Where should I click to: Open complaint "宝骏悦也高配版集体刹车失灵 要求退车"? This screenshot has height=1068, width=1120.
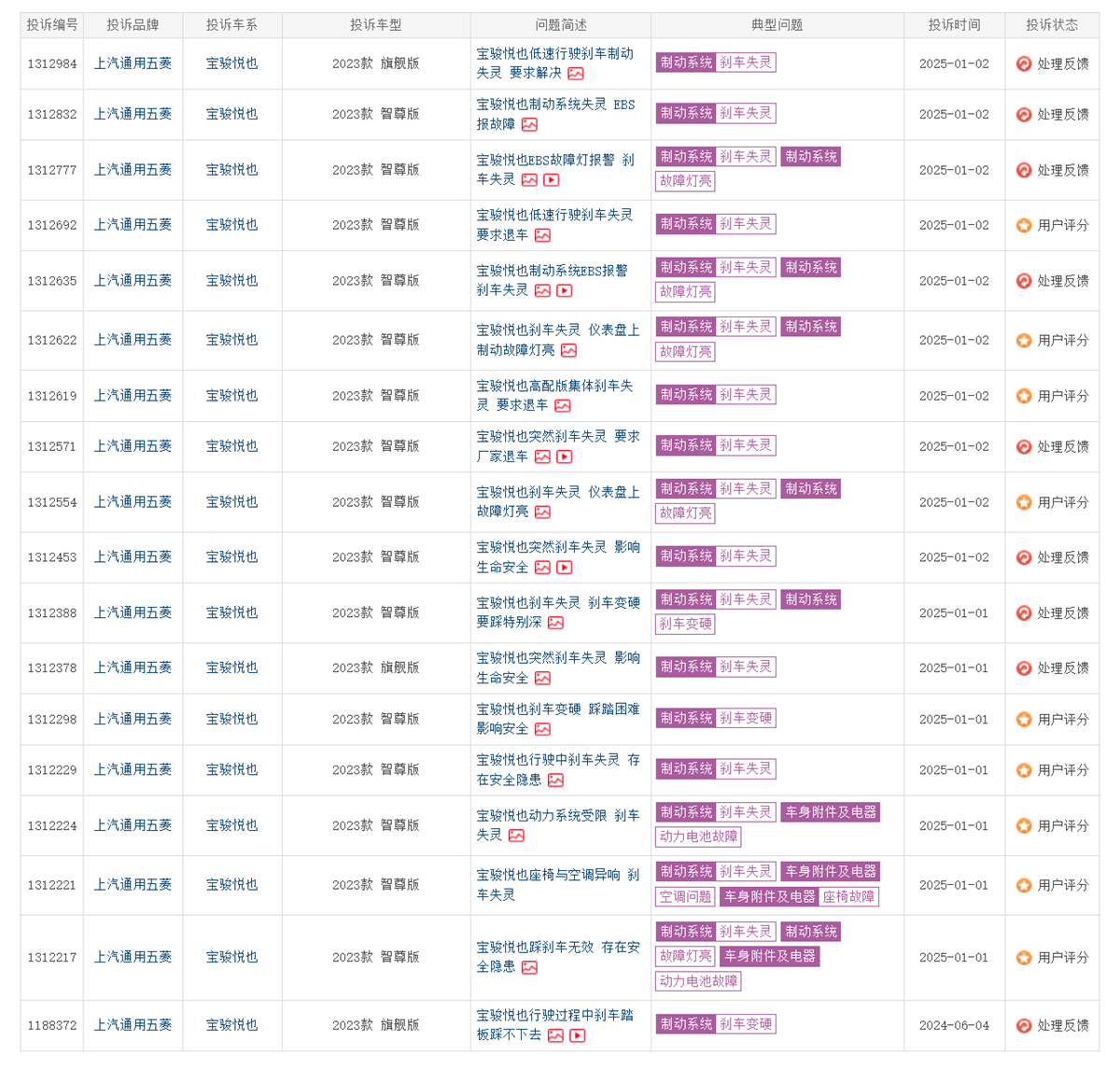[554, 396]
